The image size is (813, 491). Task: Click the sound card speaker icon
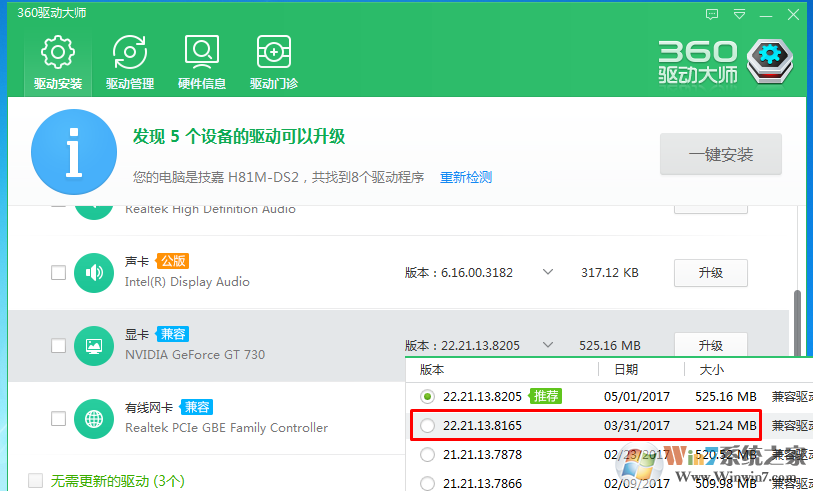[x=94, y=272]
